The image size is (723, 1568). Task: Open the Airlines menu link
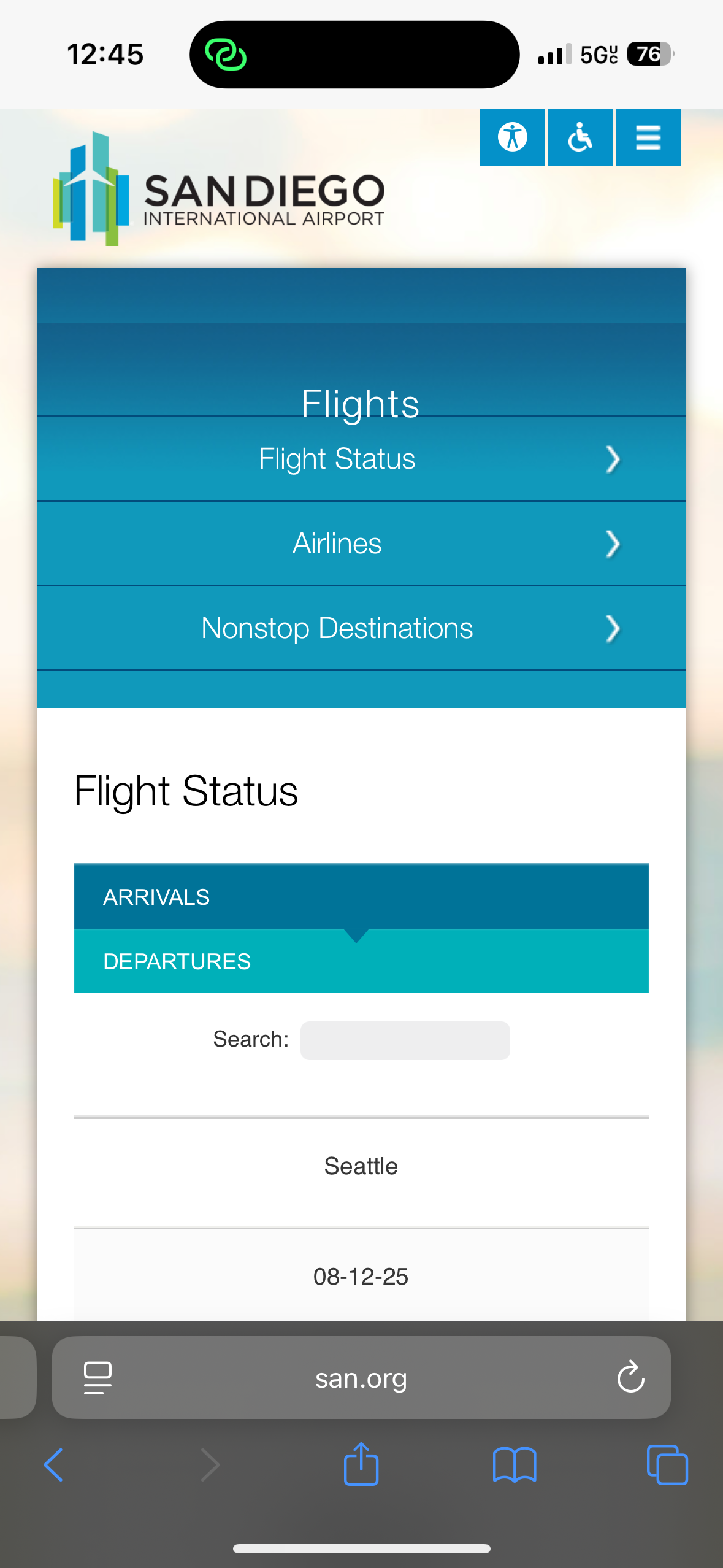point(337,544)
